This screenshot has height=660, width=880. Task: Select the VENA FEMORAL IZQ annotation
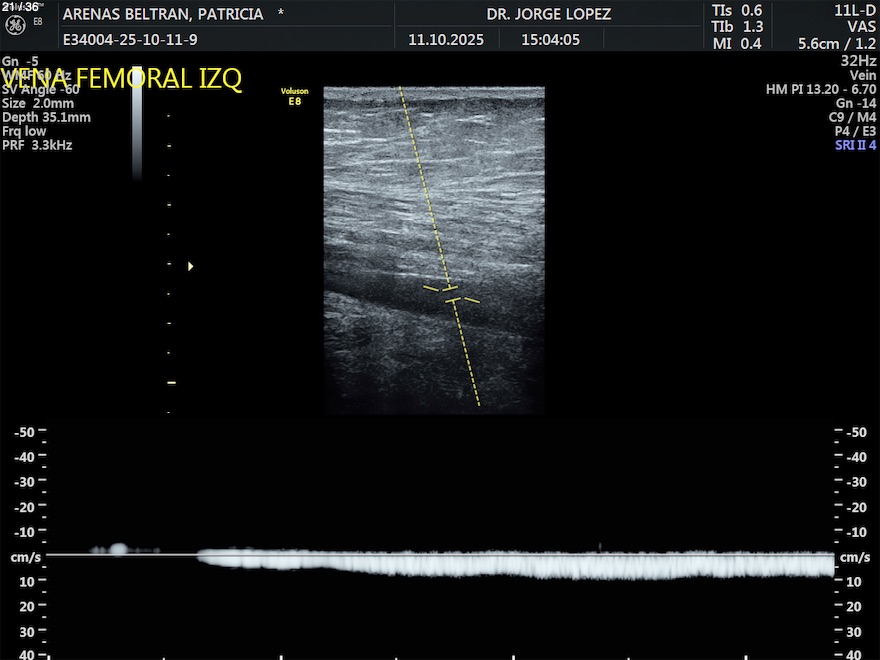pos(122,79)
